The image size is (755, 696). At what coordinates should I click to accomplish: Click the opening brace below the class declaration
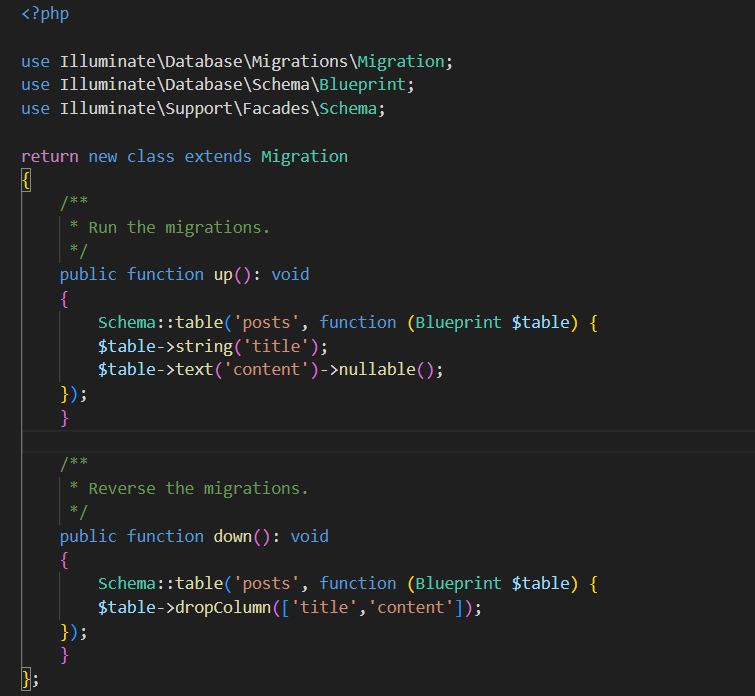26,180
